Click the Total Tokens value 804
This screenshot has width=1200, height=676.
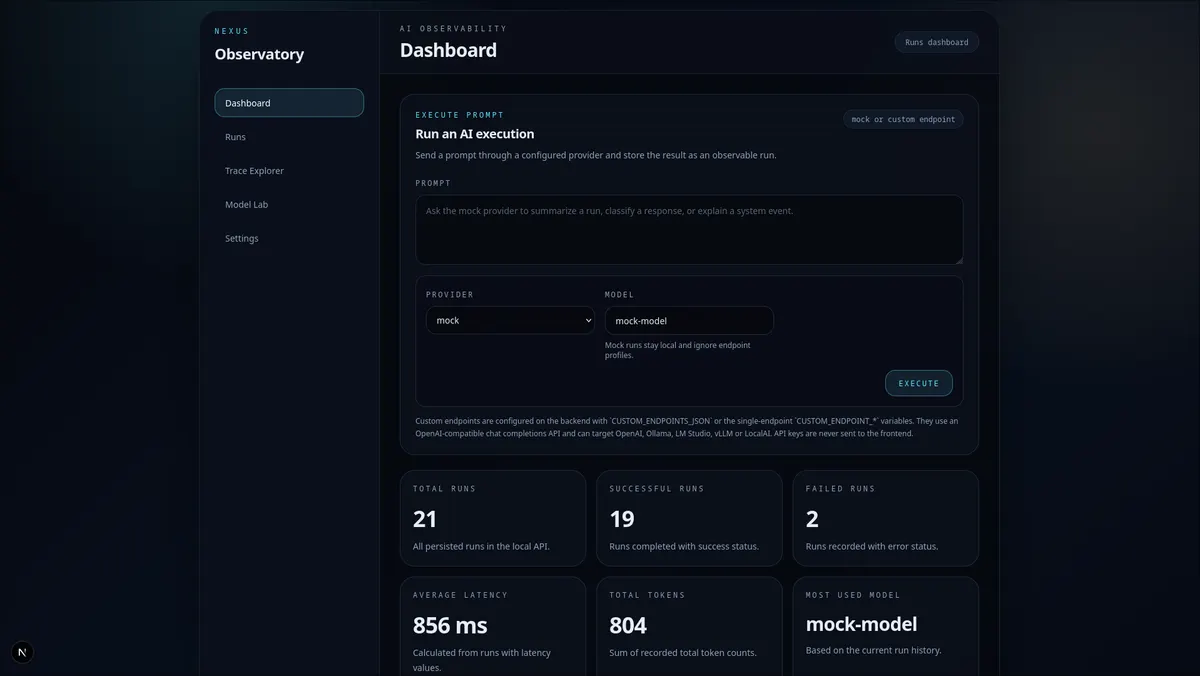pos(628,625)
